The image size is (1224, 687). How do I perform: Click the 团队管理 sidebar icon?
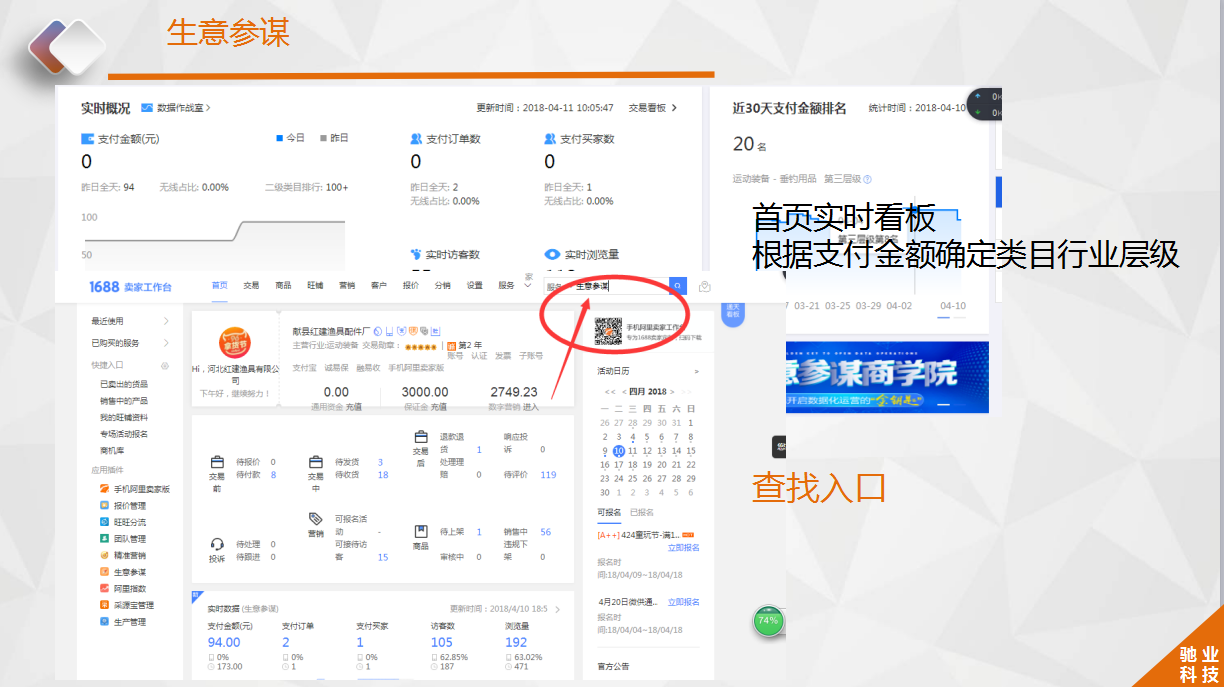pyautogui.click(x=104, y=538)
